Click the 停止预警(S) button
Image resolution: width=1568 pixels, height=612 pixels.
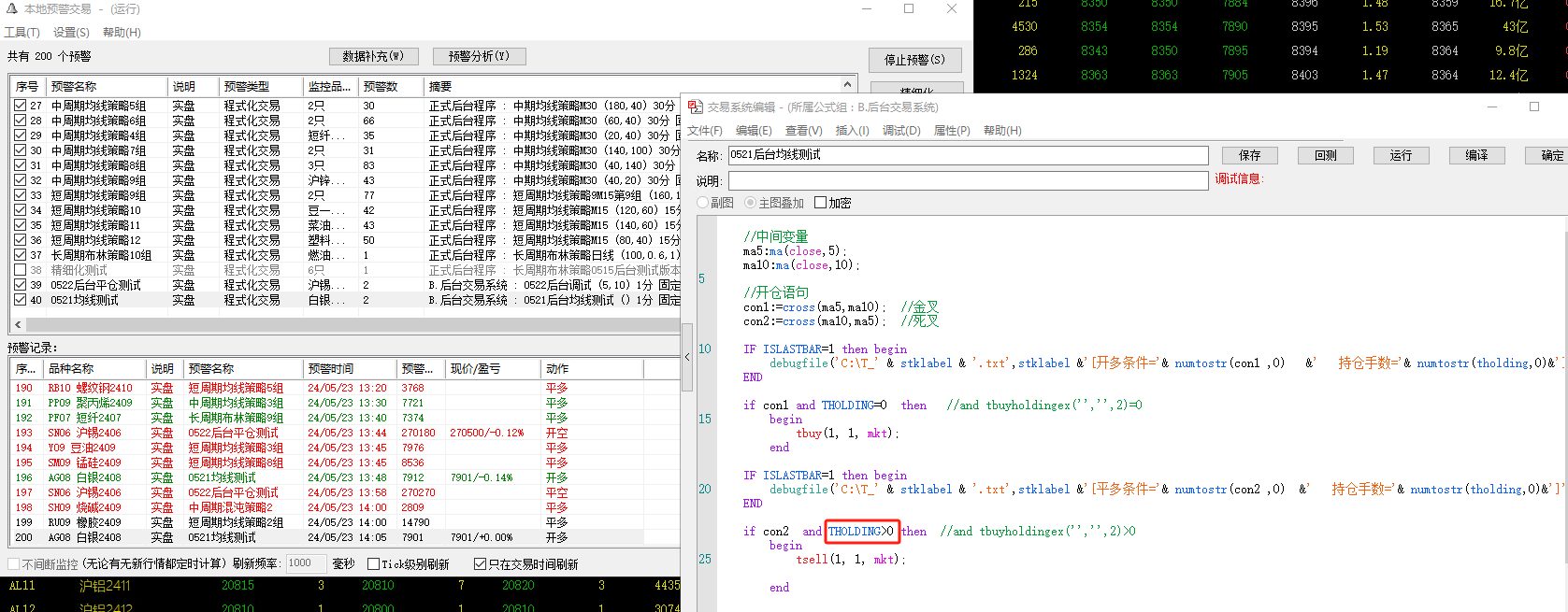click(914, 60)
